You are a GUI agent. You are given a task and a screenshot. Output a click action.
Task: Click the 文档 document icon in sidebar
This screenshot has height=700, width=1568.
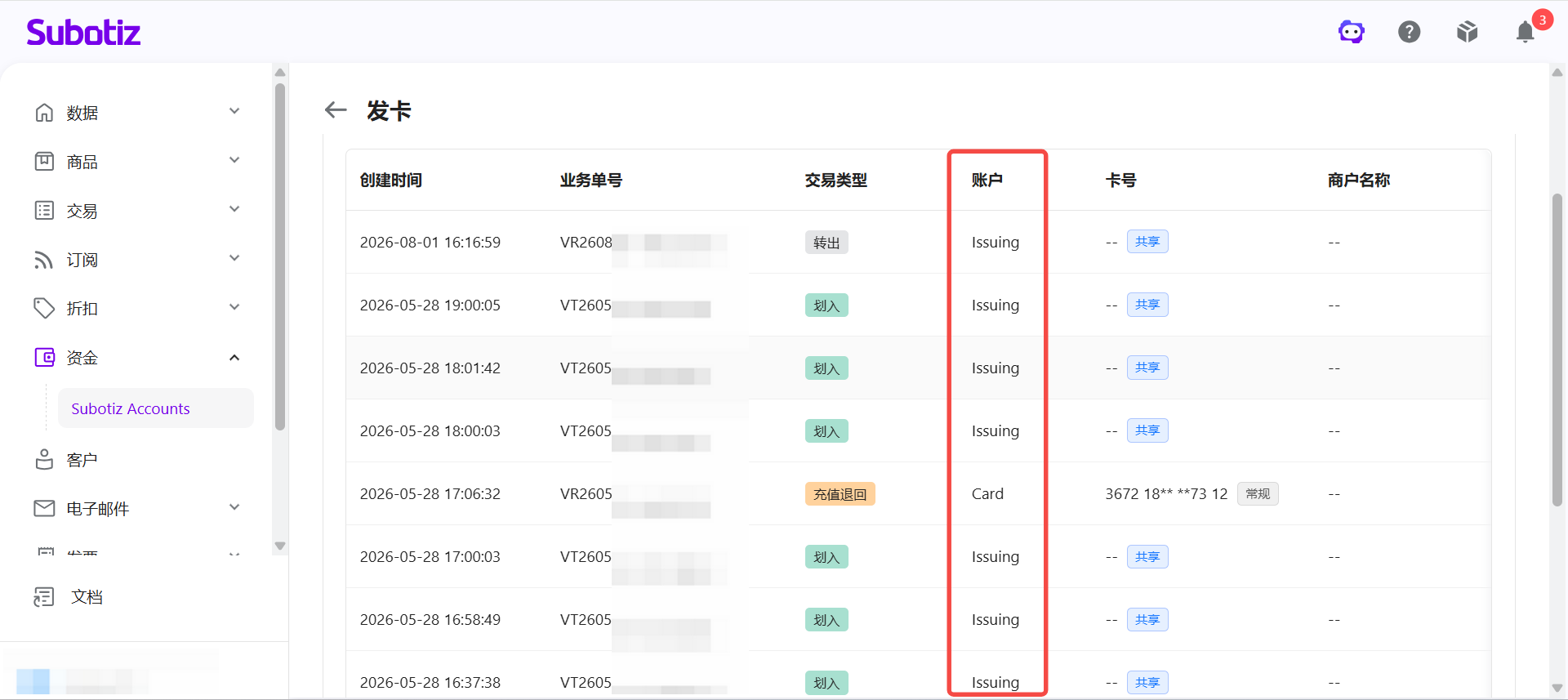[44, 596]
